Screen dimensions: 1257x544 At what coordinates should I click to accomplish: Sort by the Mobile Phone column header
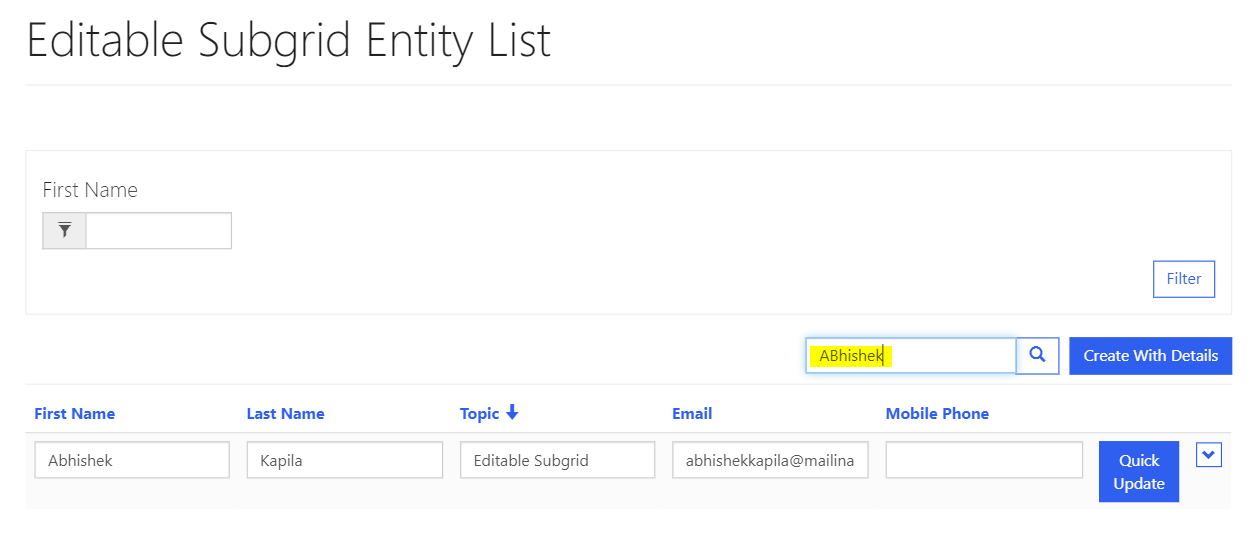point(937,414)
